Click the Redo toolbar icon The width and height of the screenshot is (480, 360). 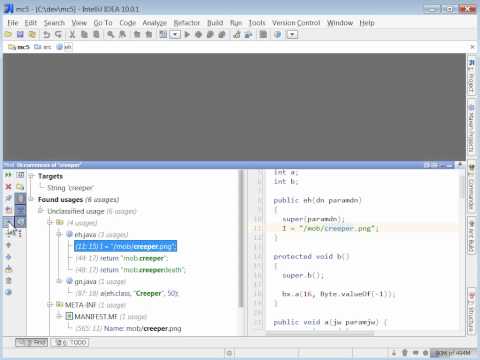point(58,35)
